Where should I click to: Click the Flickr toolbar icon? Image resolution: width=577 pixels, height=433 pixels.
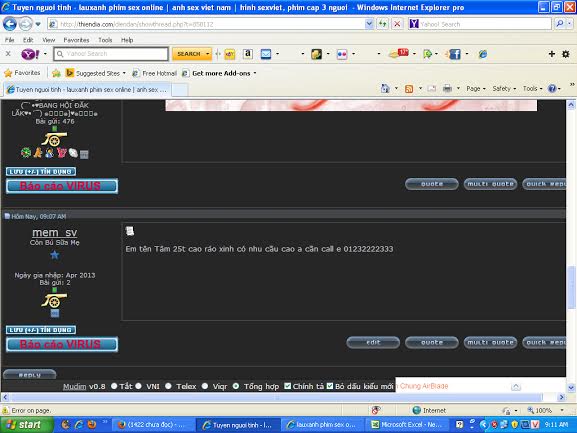click(341, 54)
